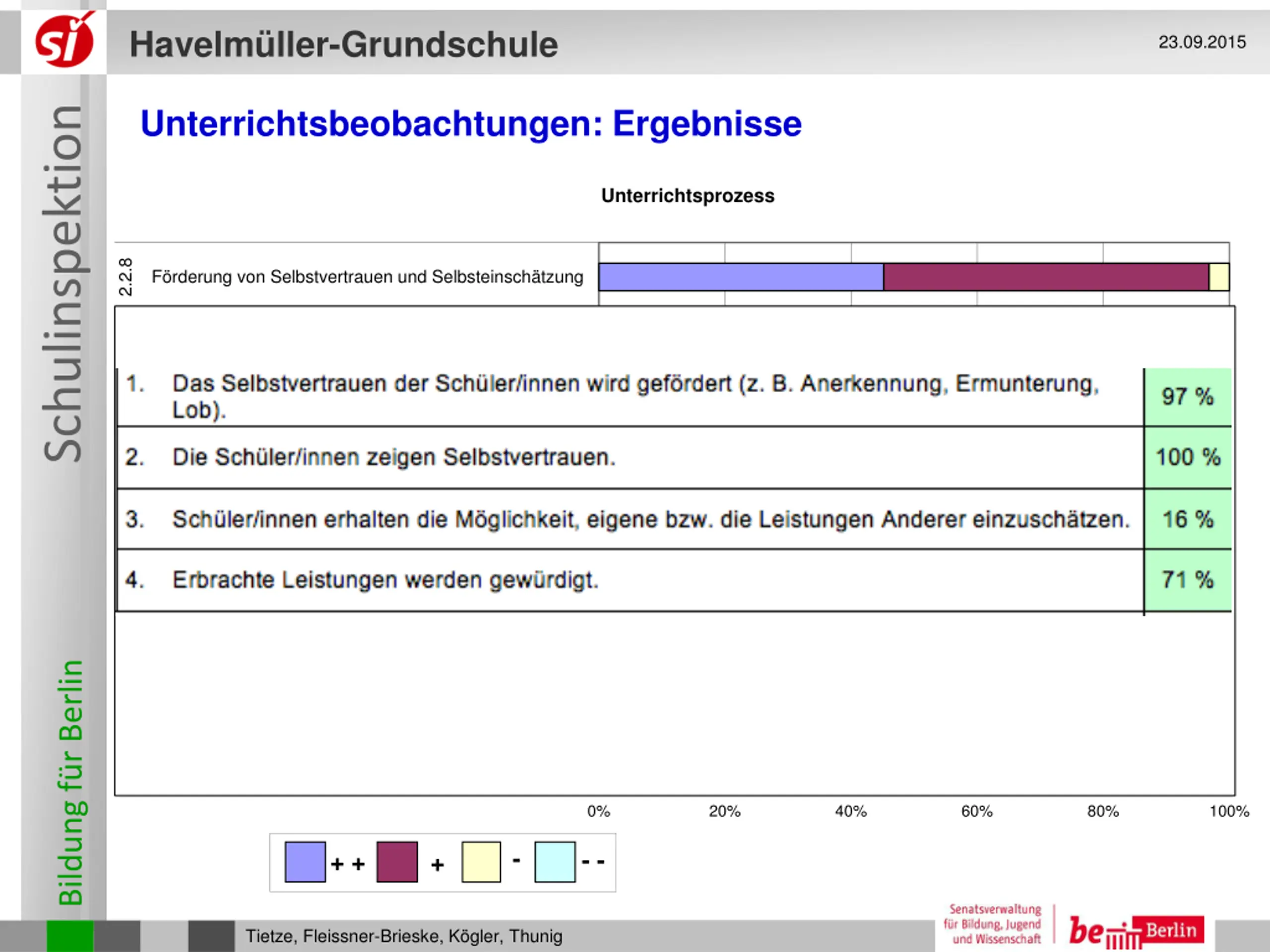Click the Havelmüller-Grundschule header title
The image size is (1270, 952).
(343, 45)
